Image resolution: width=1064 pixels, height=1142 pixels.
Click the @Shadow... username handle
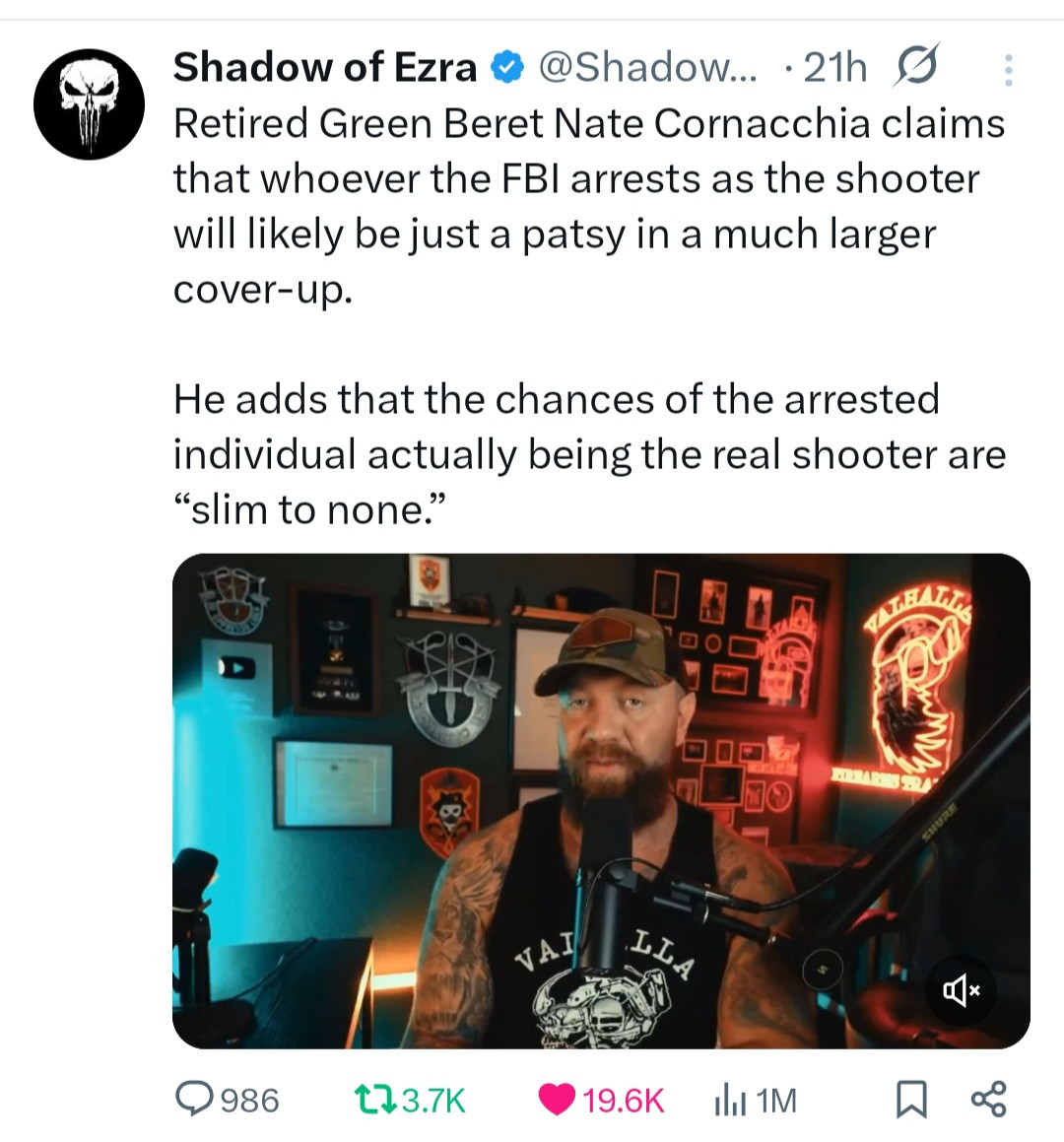(647, 68)
